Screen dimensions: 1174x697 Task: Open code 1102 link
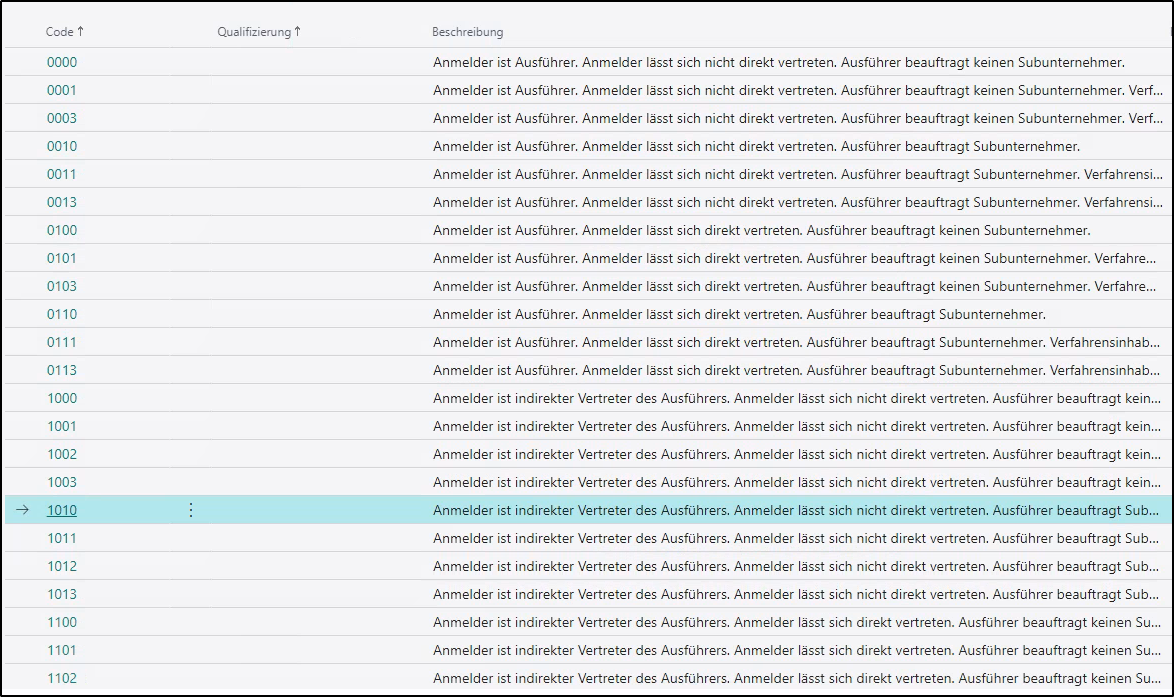[x=62, y=678]
